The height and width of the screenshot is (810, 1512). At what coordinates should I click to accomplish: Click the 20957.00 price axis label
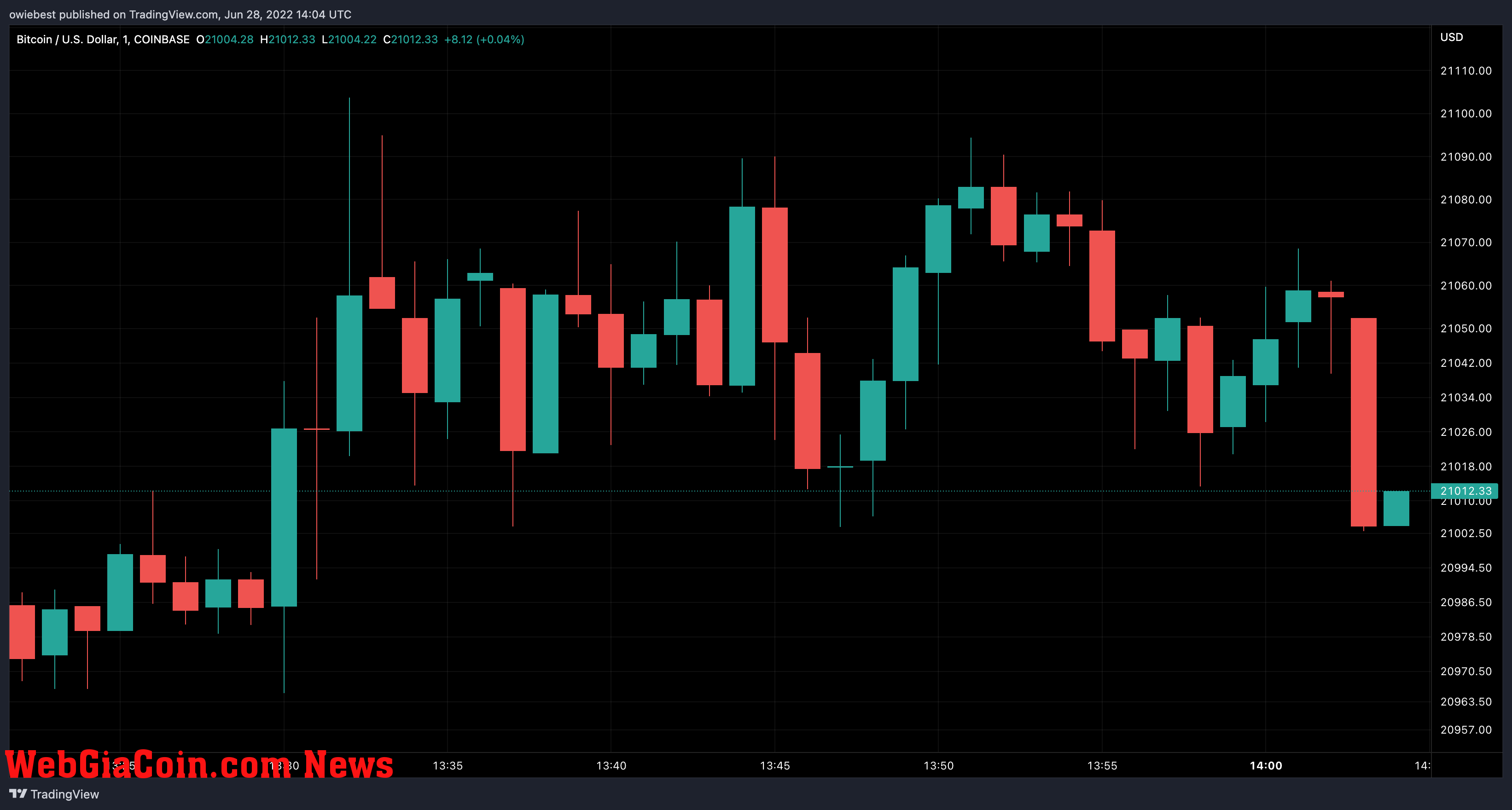pyautogui.click(x=1465, y=729)
